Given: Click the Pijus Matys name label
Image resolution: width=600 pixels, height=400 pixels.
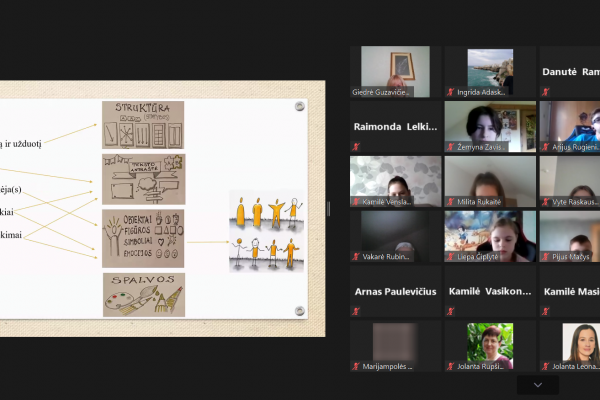Looking at the screenshot, I should [x=571, y=256].
